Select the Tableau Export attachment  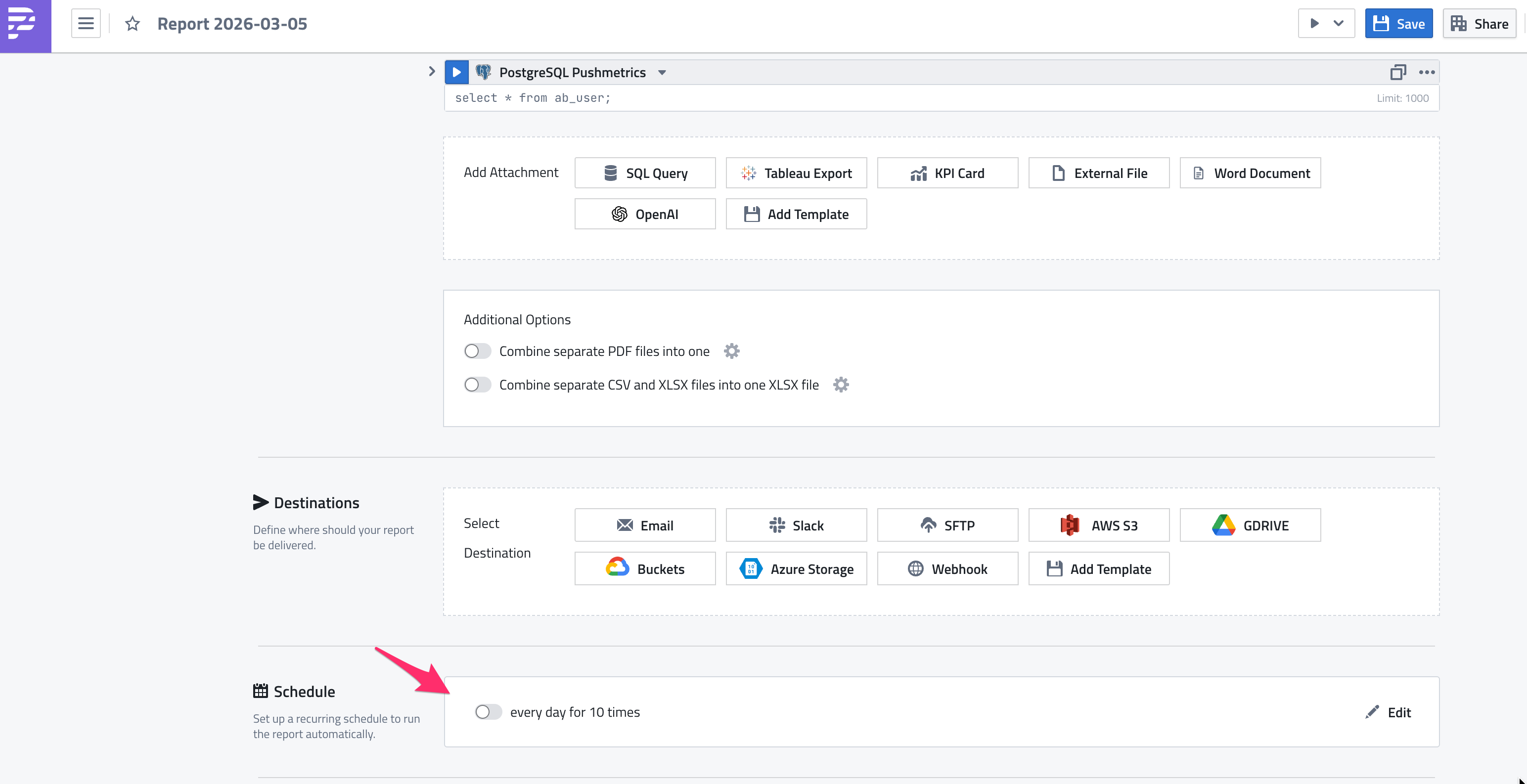click(x=796, y=173)
